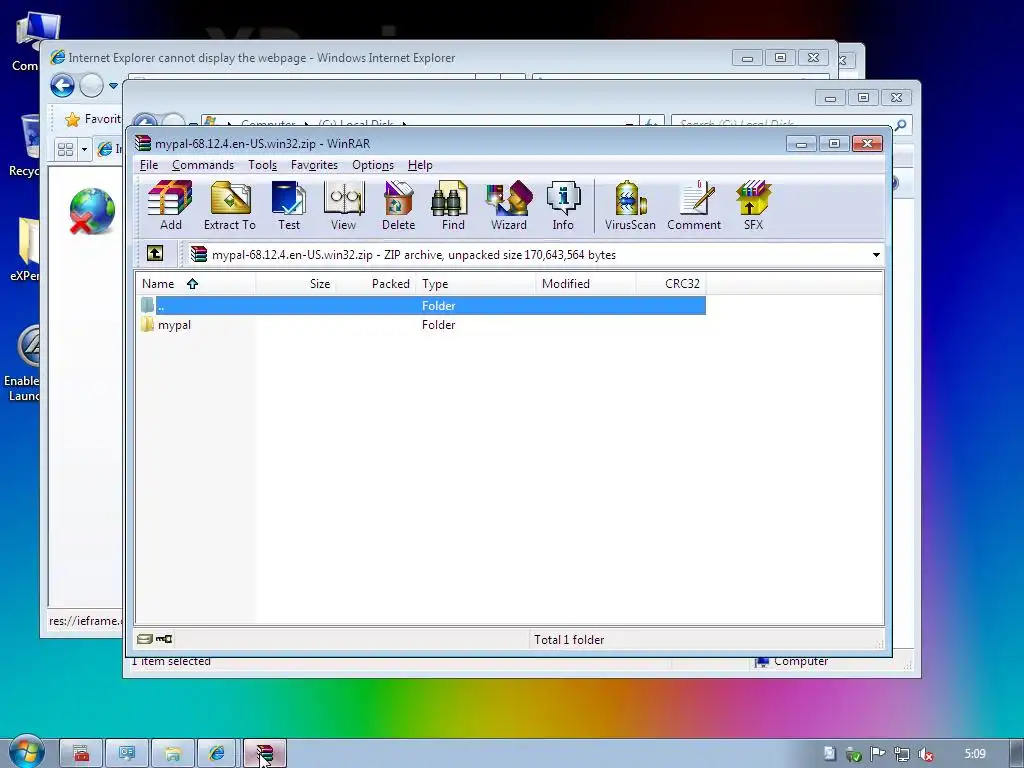
Task: Open the red toolbox taskbar button
Action: 81,754
